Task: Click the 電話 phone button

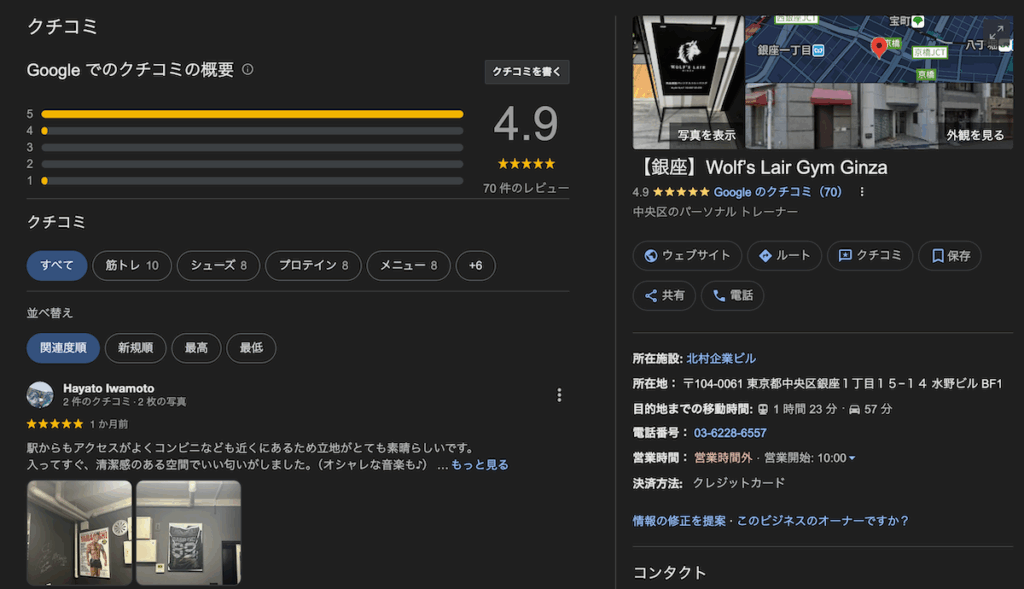Action: coord(732,295)
